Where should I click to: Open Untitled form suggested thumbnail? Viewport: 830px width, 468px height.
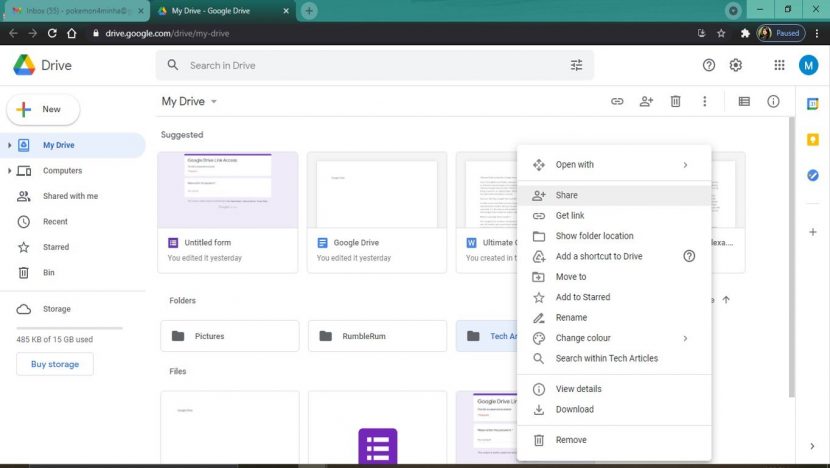pyautogui.click(x=228, y=190)
